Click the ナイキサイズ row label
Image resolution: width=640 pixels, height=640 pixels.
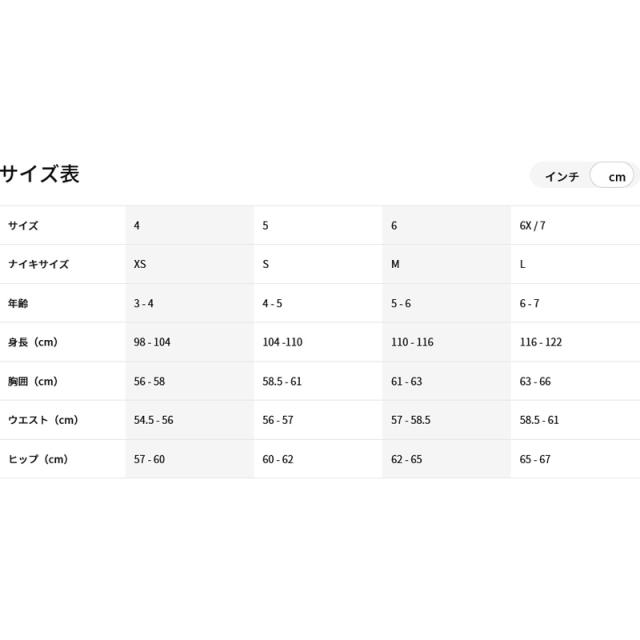pos(38,264)
